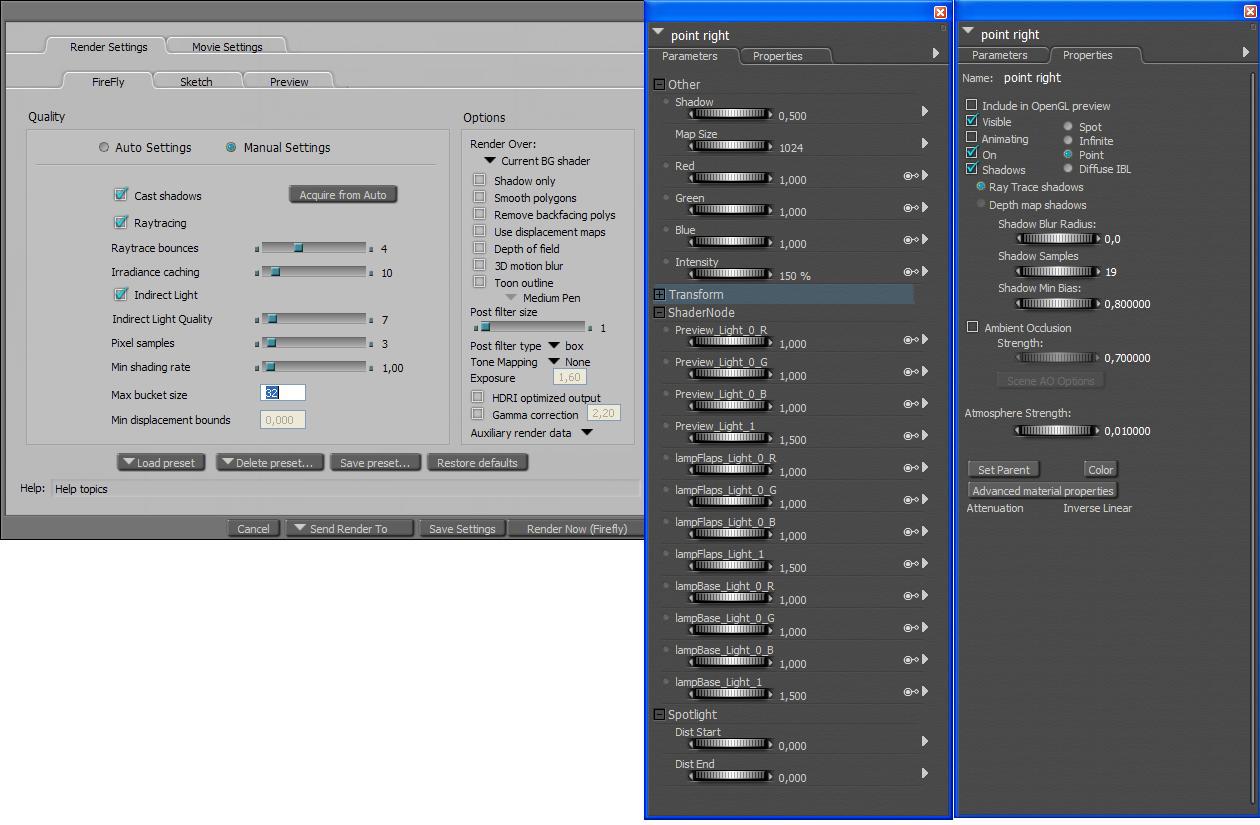Click the Max bucket size input field
The width and height of the screenshot is (1260, 825).
click(282, 394)
